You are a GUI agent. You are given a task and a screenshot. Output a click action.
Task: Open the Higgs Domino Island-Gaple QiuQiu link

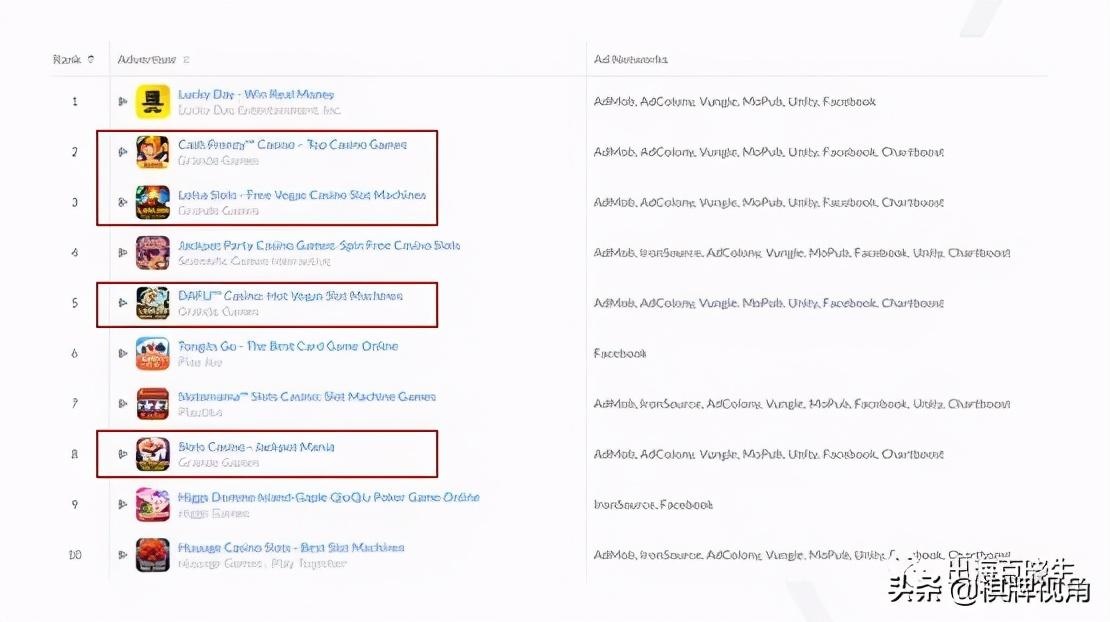point(328,497)
